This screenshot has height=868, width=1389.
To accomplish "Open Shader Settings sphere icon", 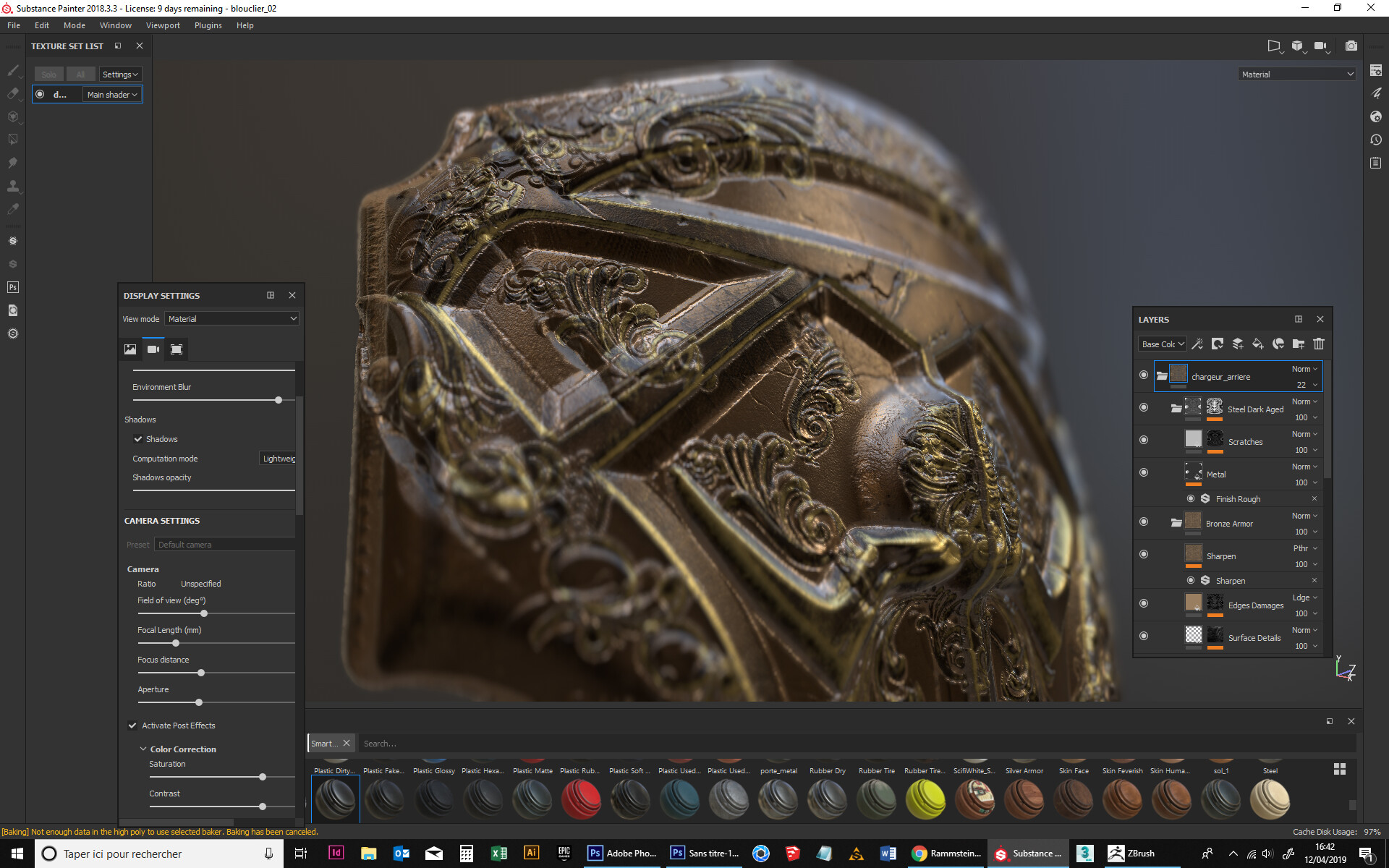I will point(1376,116).
